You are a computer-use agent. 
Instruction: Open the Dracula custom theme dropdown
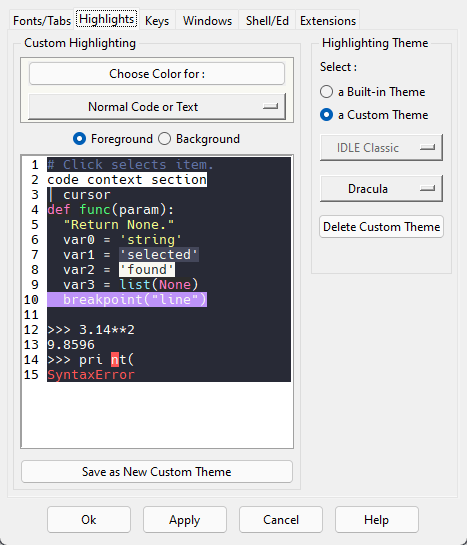pyautogui.click(x=381, y=188)
